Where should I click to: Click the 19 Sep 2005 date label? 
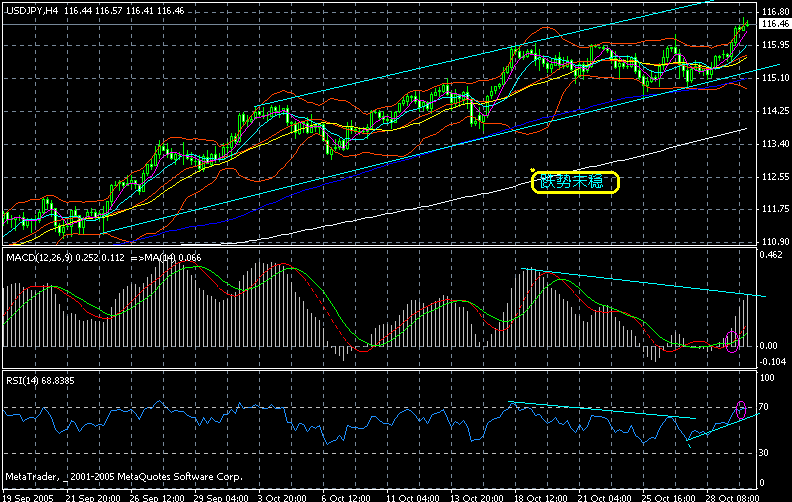(28, 498)
